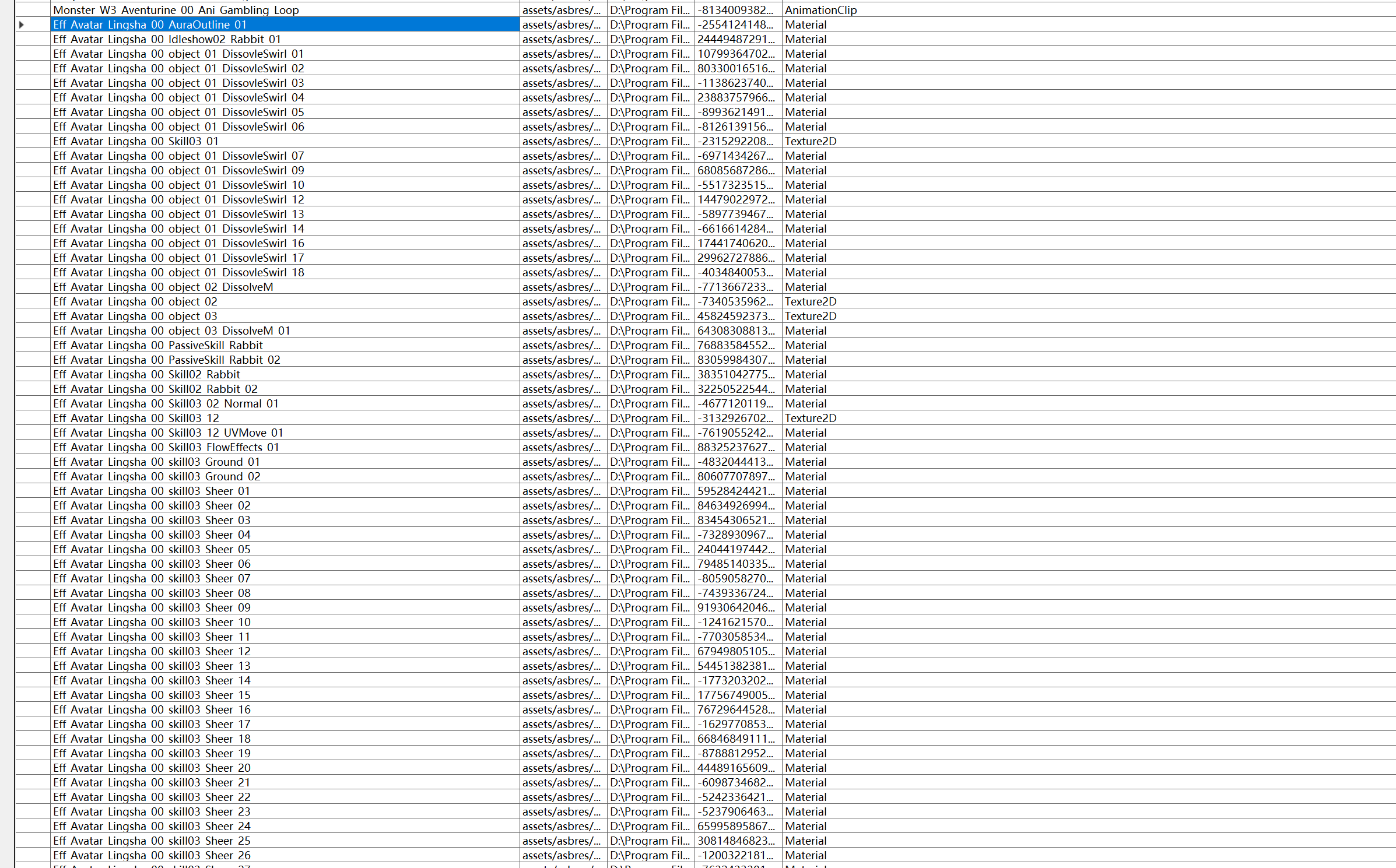The height and width of the screenshot is (868, 1396).
Task: Click the Skill02 Rabbit name cell
Action: [146, 374]
